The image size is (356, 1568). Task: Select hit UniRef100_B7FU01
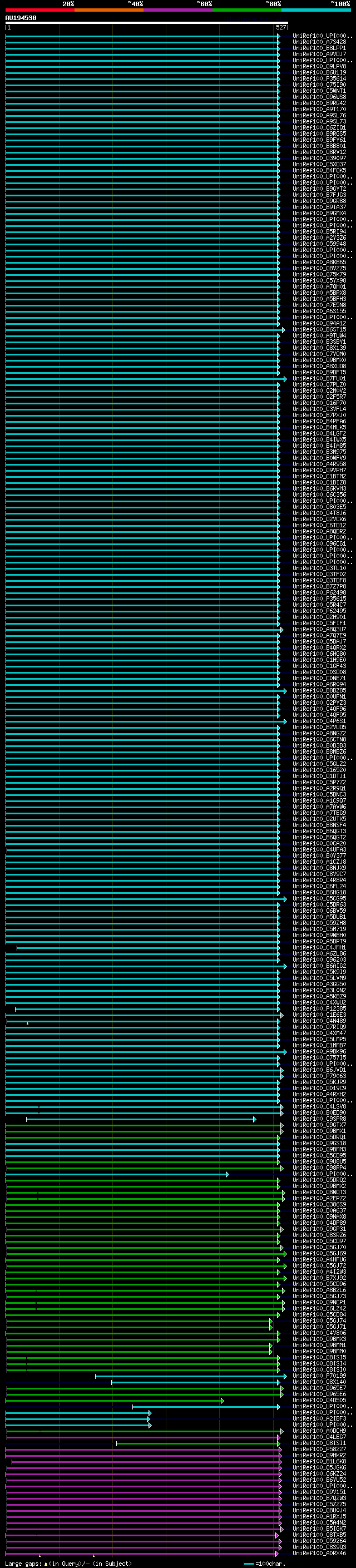(x=319, y=379)
